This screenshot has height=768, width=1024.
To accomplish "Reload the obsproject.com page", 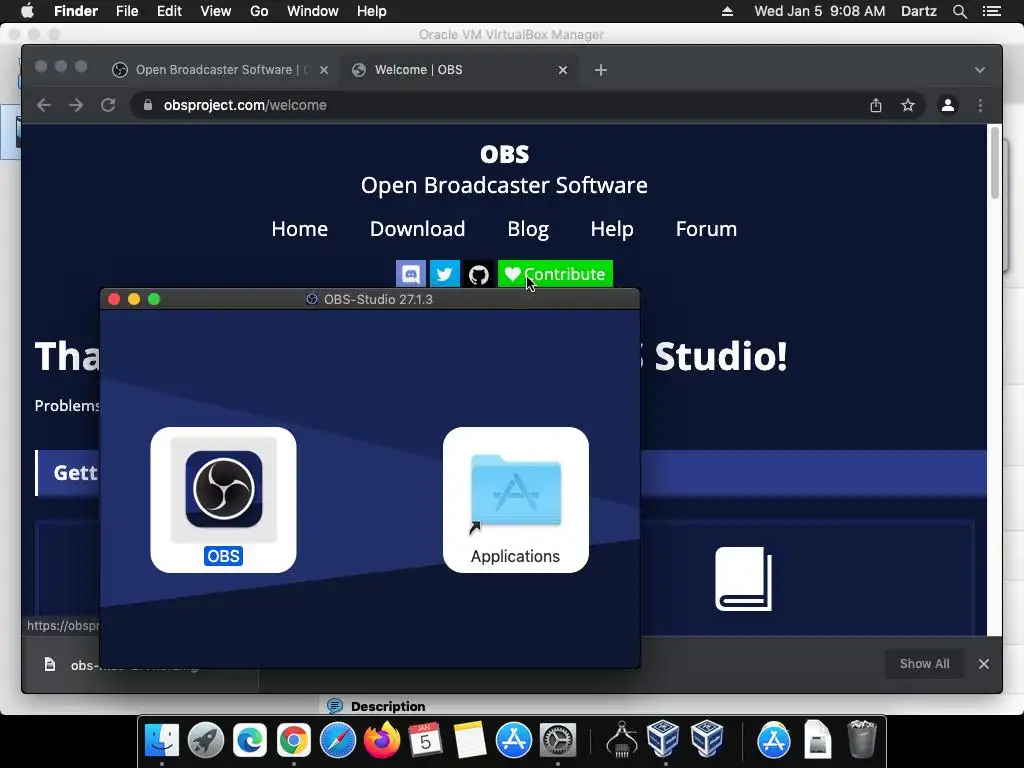I will point(108,105).
